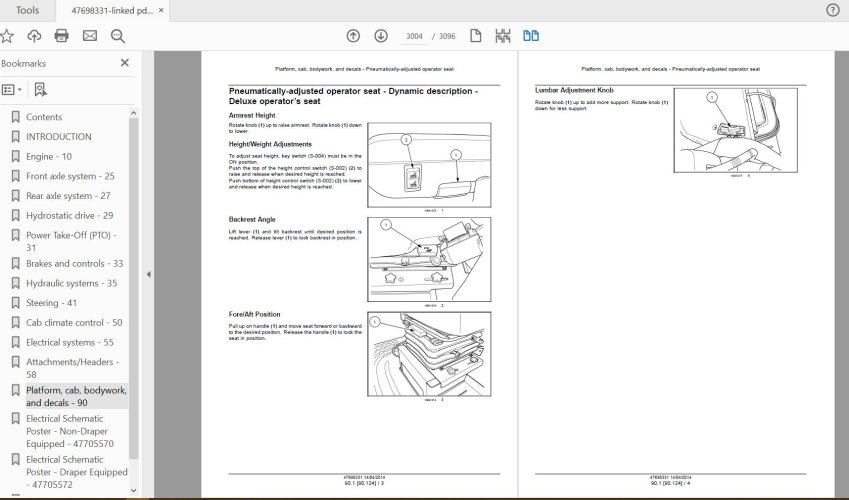Click bookmark icon beside Cab climate control
This screenshot has height=500, width=849.
click(16, 322)
